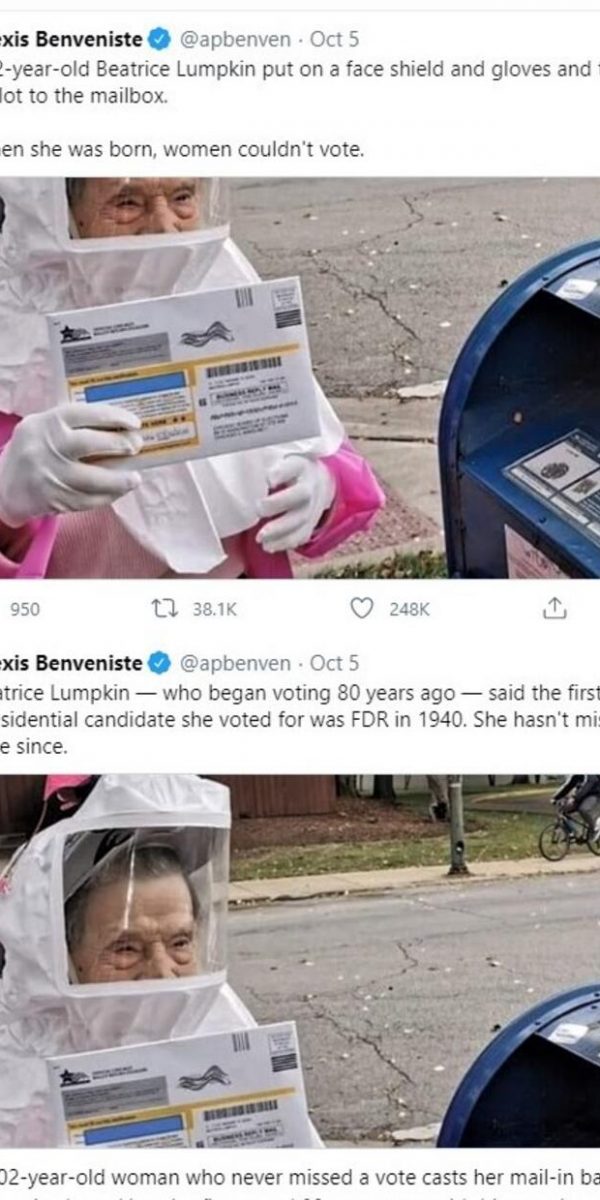The width and height of the screenshot is (600, 1200).
Task: Click the verified badge on the first tweet
Action: pos(158,40)
